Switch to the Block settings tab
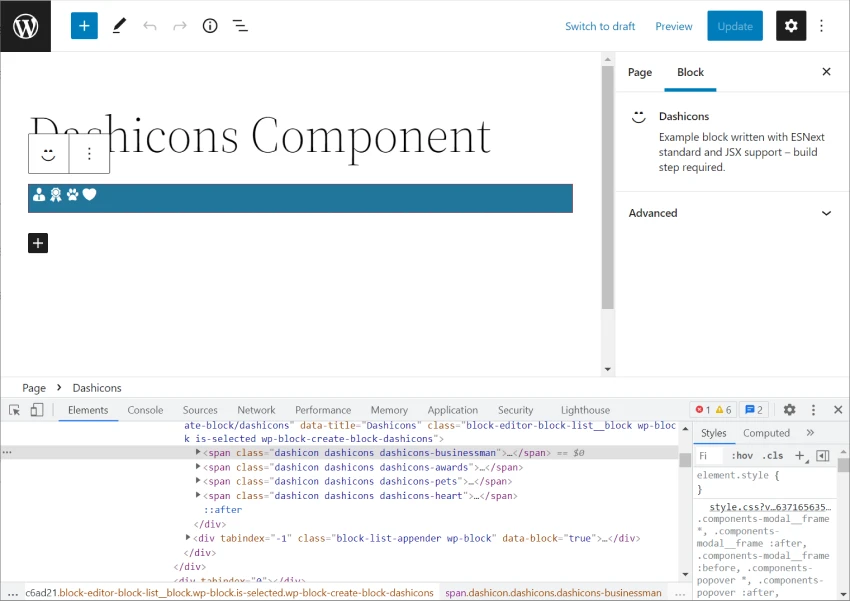 [690, 72]
